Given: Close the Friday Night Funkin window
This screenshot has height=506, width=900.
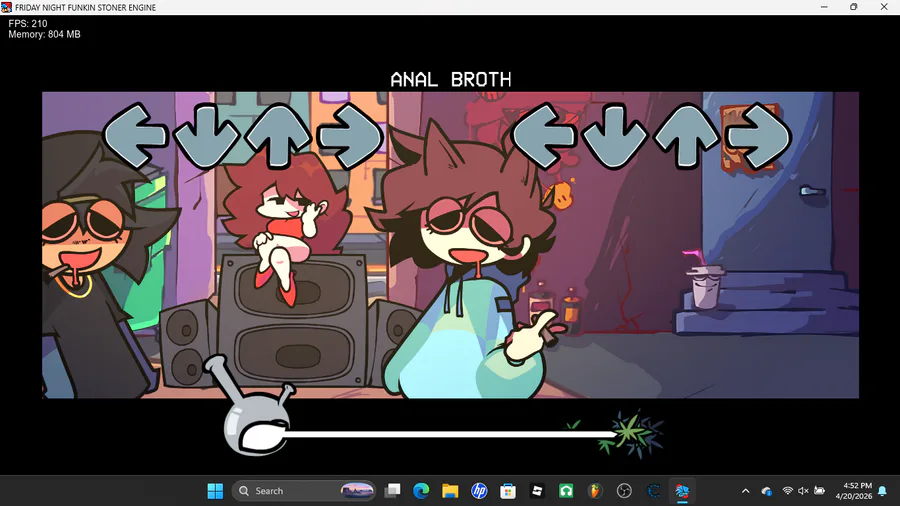Looking at the screenshot, I should [x=884, y=7].
